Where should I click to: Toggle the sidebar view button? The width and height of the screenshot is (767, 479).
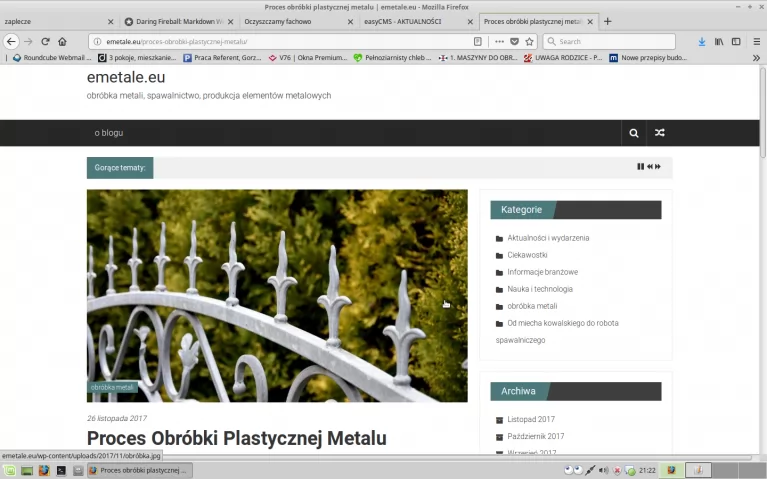pos(736,42)
